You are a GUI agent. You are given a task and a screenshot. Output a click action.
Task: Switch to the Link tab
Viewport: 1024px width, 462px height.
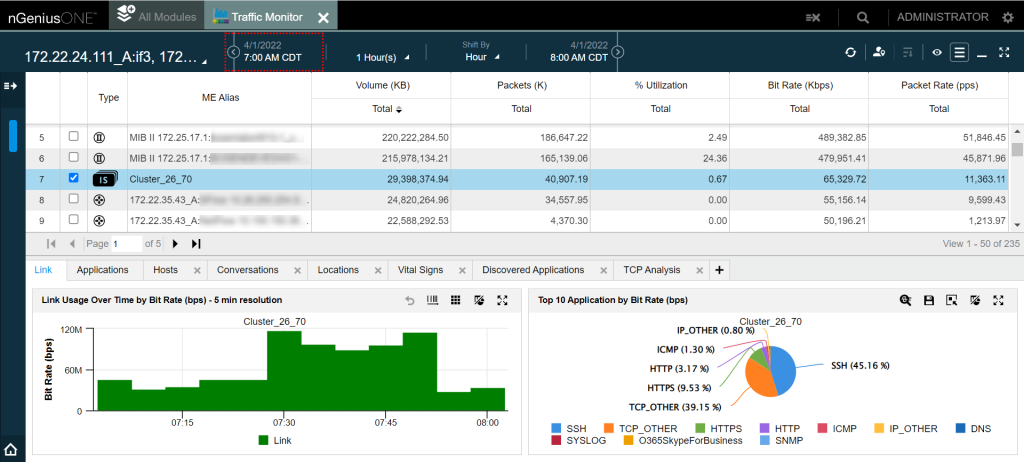pos(43,270)
